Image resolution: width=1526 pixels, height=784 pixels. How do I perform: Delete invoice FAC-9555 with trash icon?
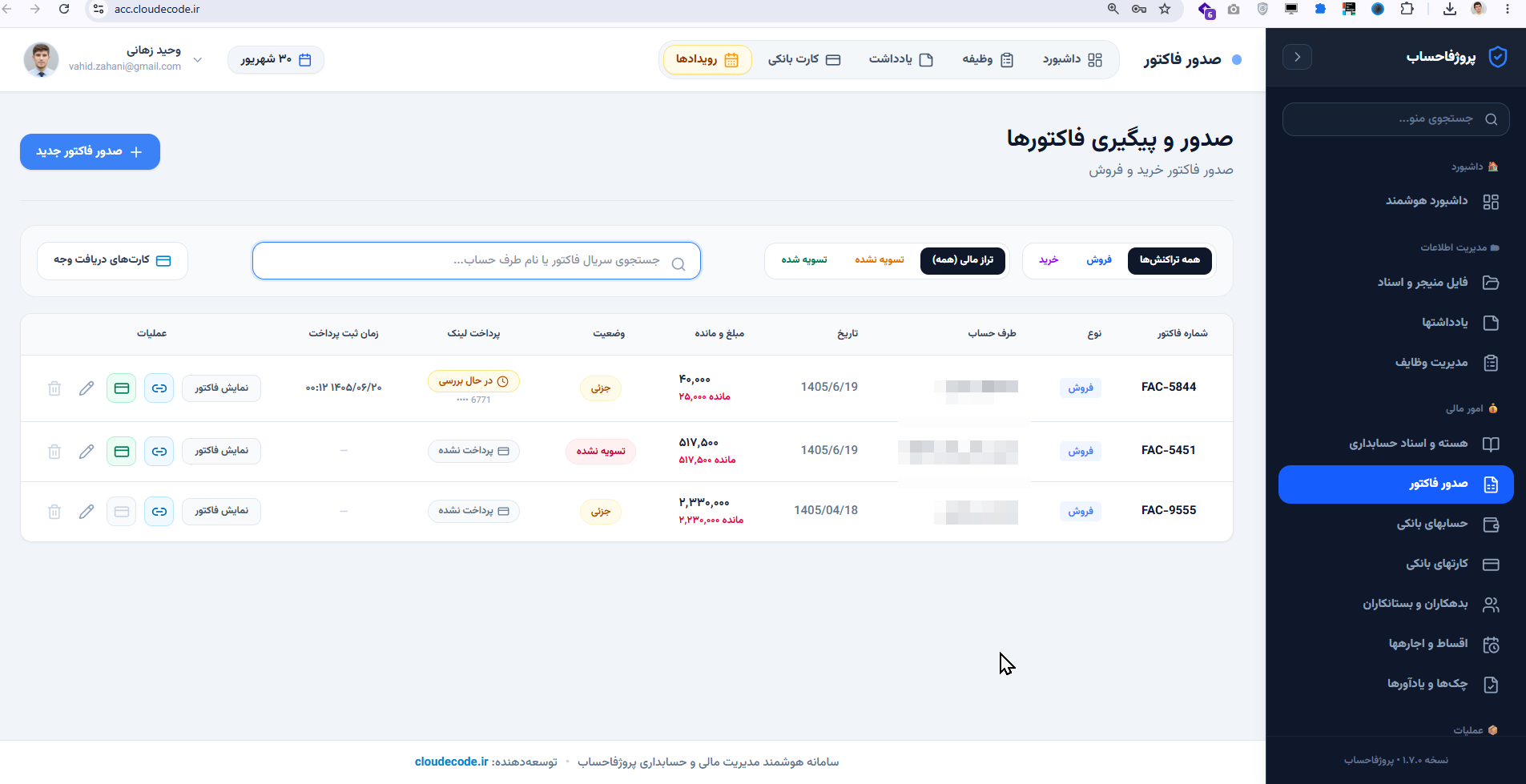pyautogui.click(x=54, y=512)
